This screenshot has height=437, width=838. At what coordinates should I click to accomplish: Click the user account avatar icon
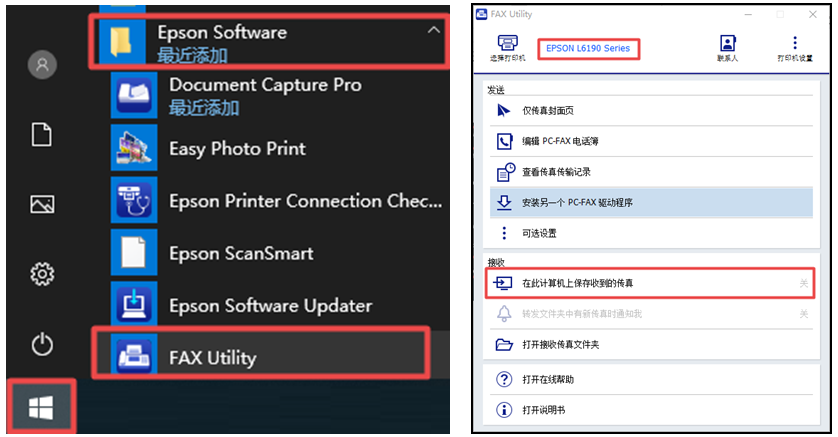pos(42,65)
